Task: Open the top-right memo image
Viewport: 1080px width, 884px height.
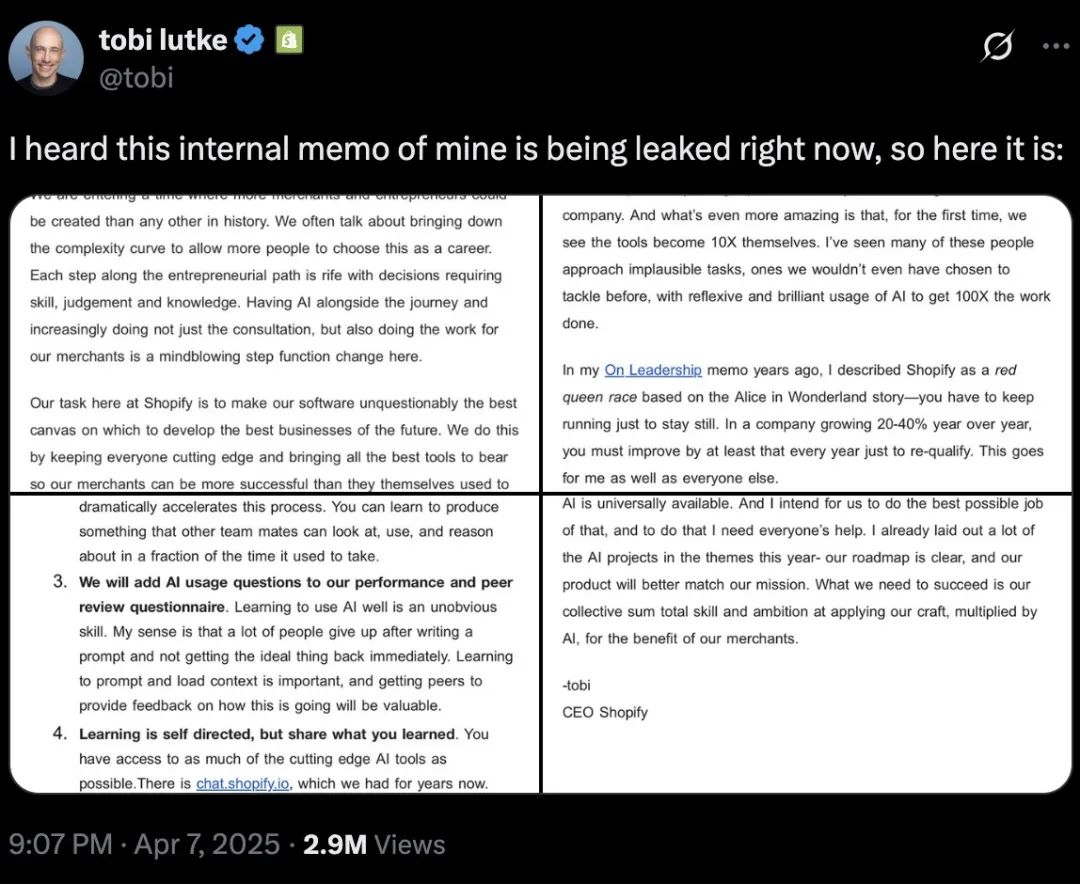Action: coord(807,344)
